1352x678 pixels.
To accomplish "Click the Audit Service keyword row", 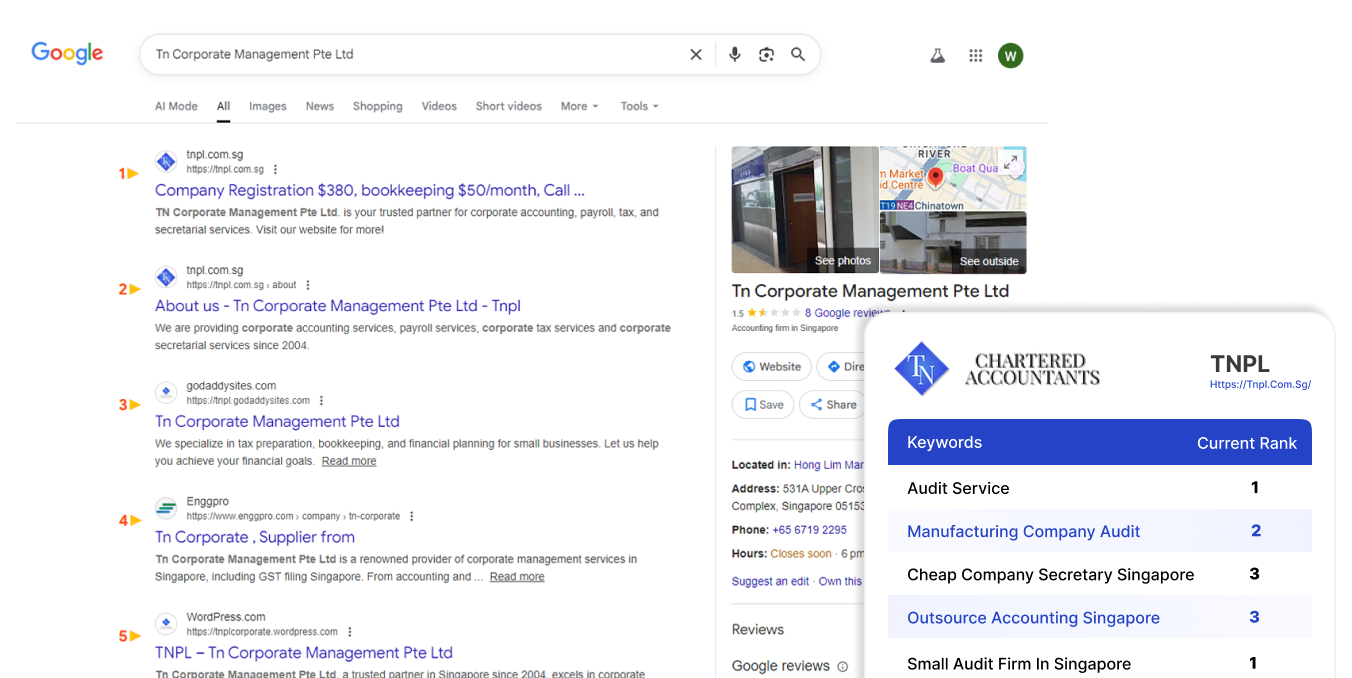I will [1100, 488].
